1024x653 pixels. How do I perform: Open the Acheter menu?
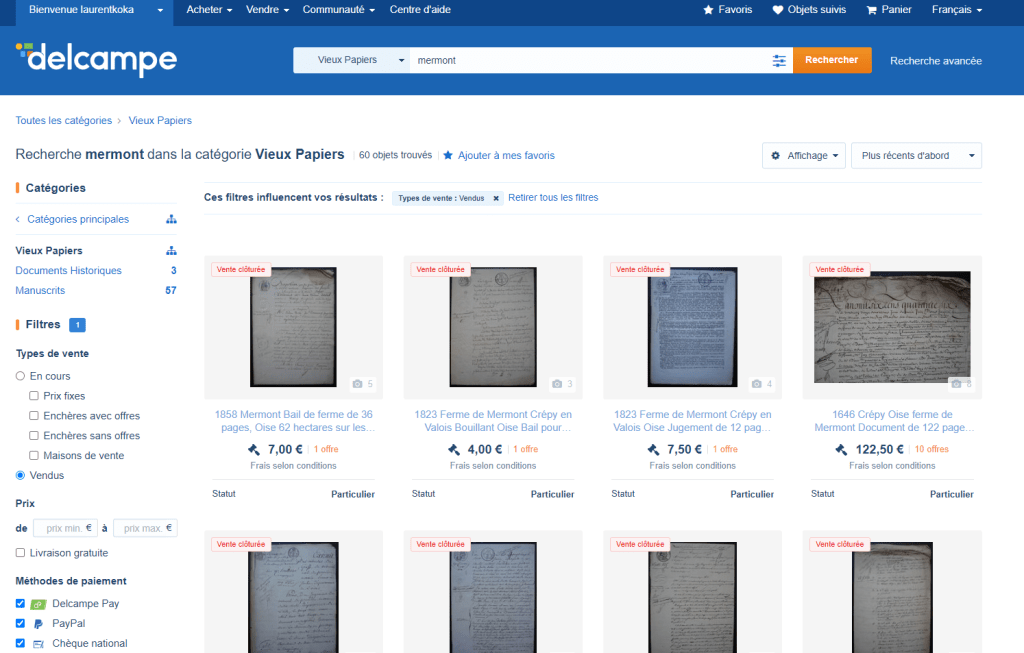tap(209, 10)
